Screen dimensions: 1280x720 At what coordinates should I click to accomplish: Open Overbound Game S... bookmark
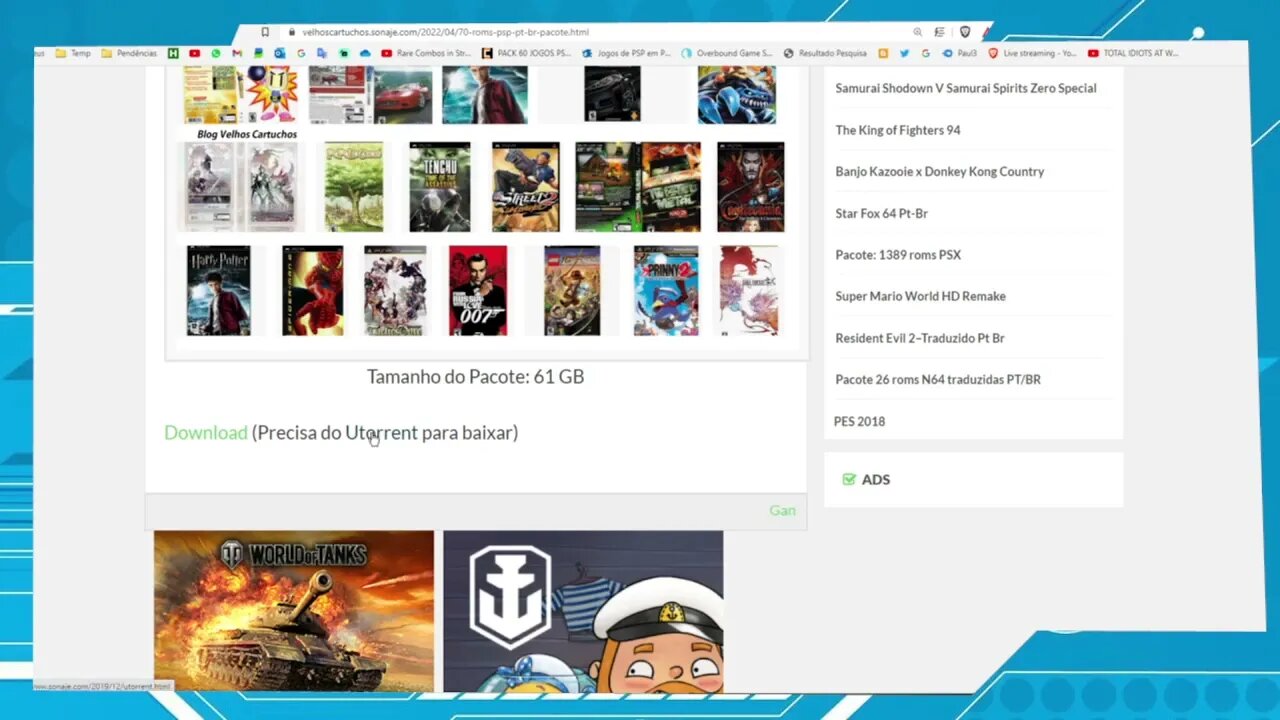(x=727, y=53)
